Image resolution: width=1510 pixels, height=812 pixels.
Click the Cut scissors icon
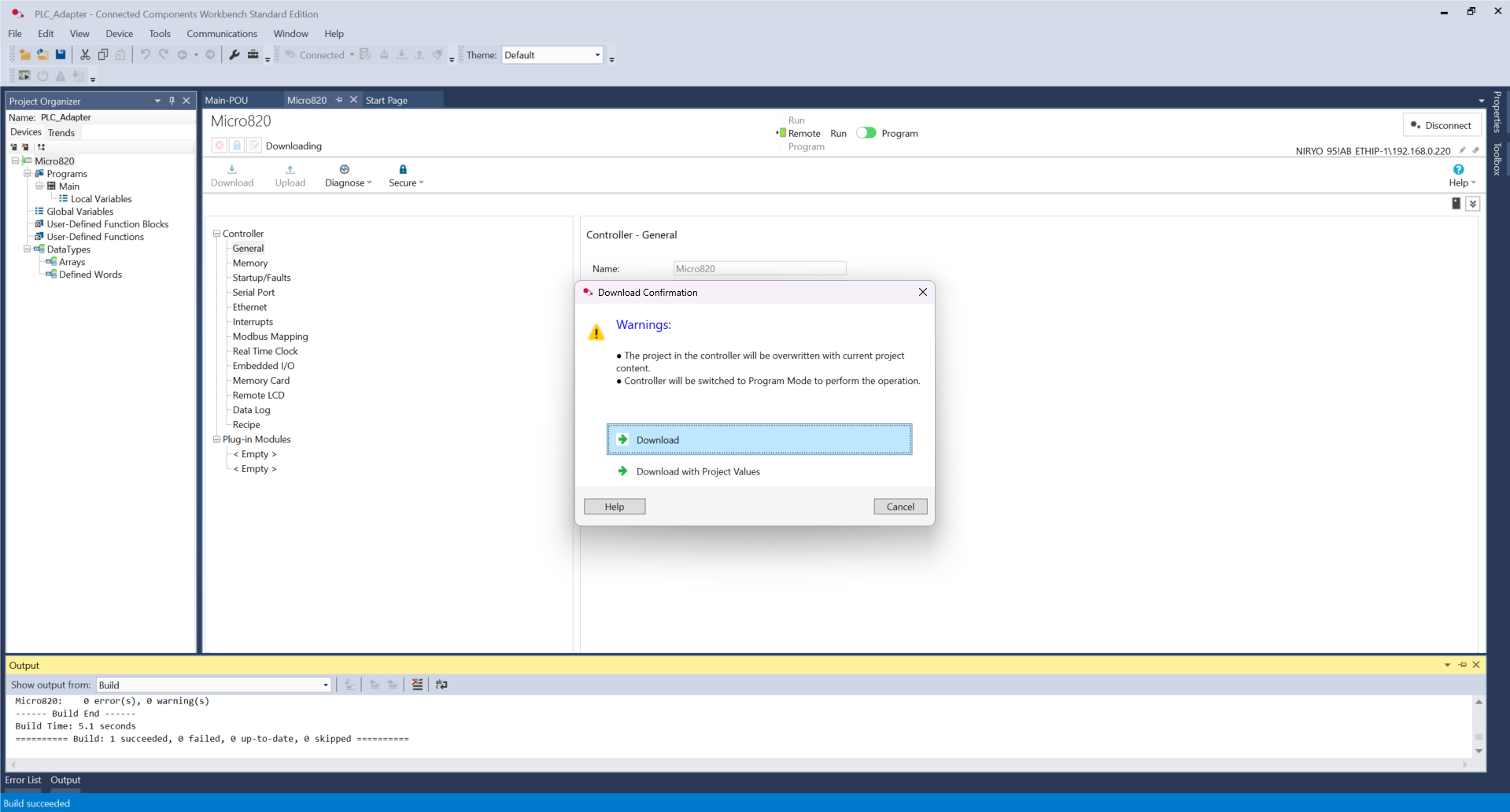pos(85,55)
